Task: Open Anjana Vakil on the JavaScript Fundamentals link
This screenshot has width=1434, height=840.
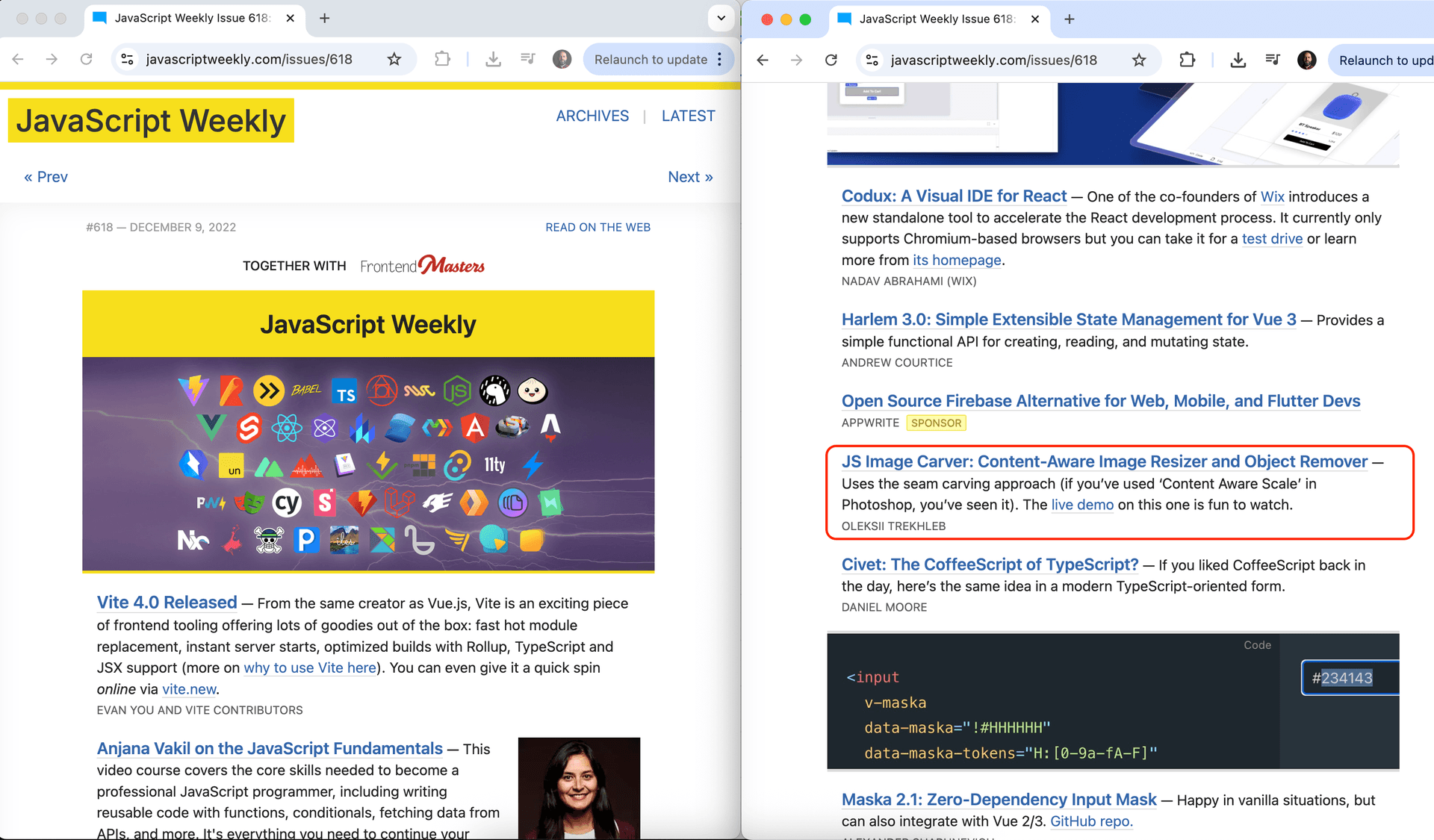Action: click(x=270, y=748)
